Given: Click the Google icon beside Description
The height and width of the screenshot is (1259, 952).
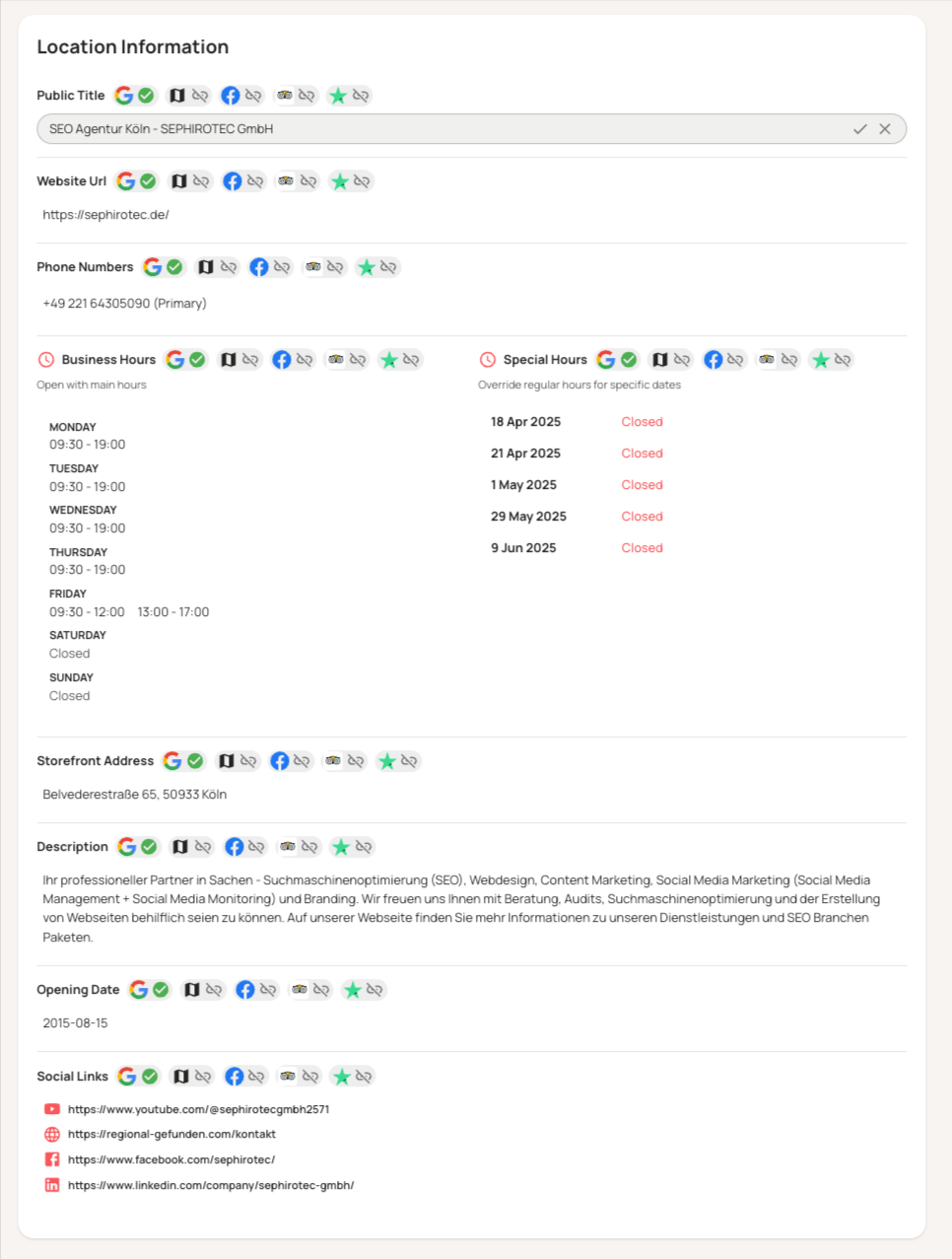Looking at the screenshot, I should pyautogui.click(x=127, y=847).
